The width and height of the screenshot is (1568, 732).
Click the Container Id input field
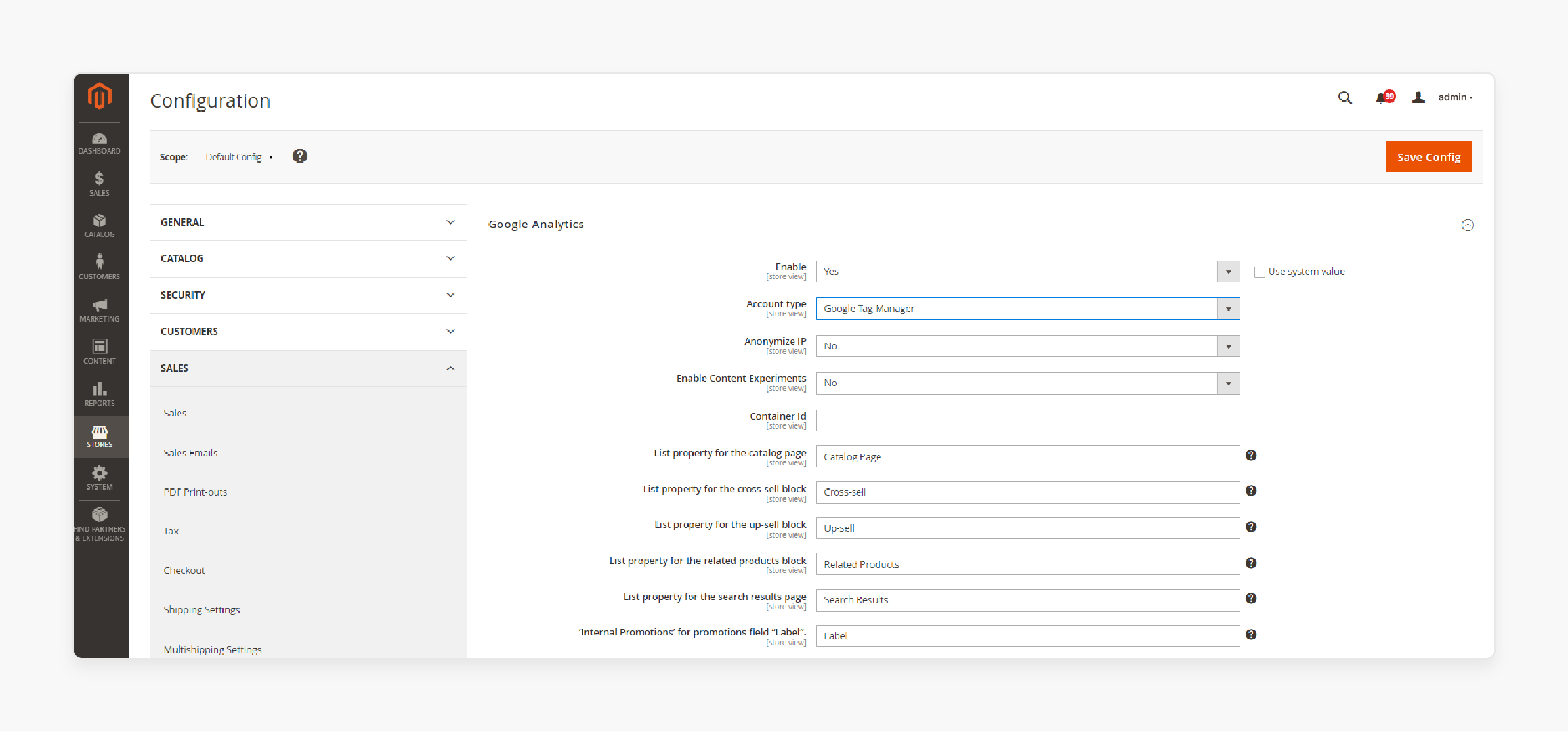(x=1028, y=421)
